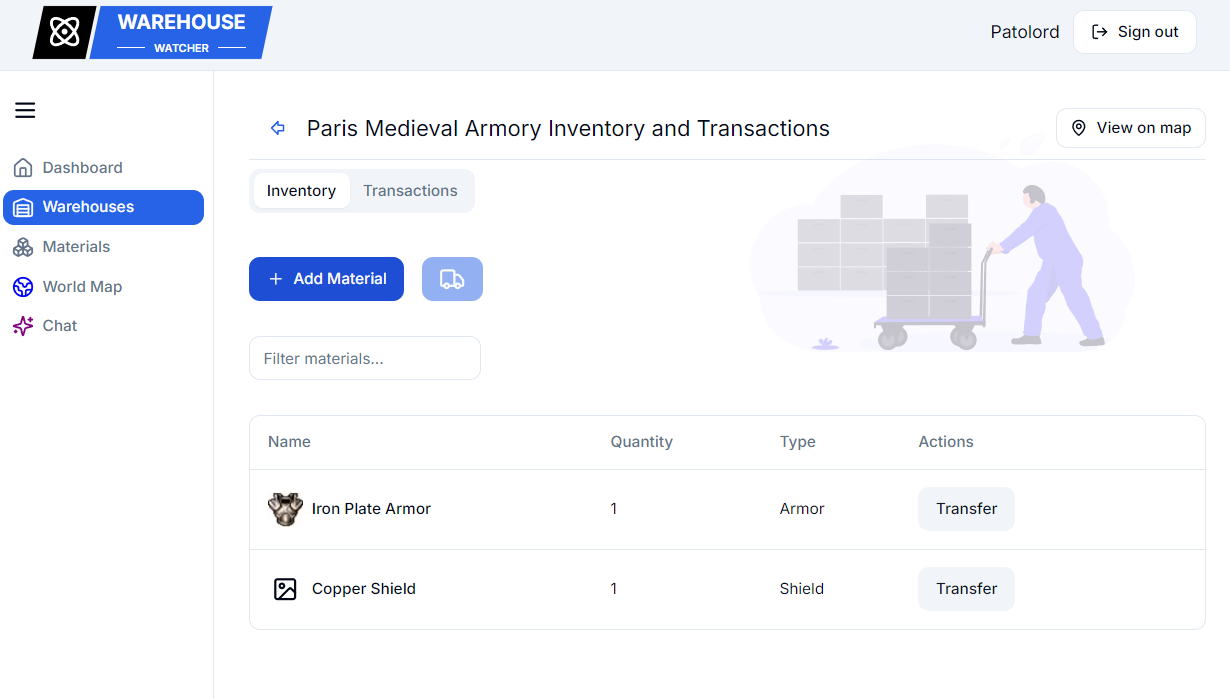Transfer the Iron Plate Armor
The height and width of the screenshot is (699, 1230).
click(x=965, y=509)
